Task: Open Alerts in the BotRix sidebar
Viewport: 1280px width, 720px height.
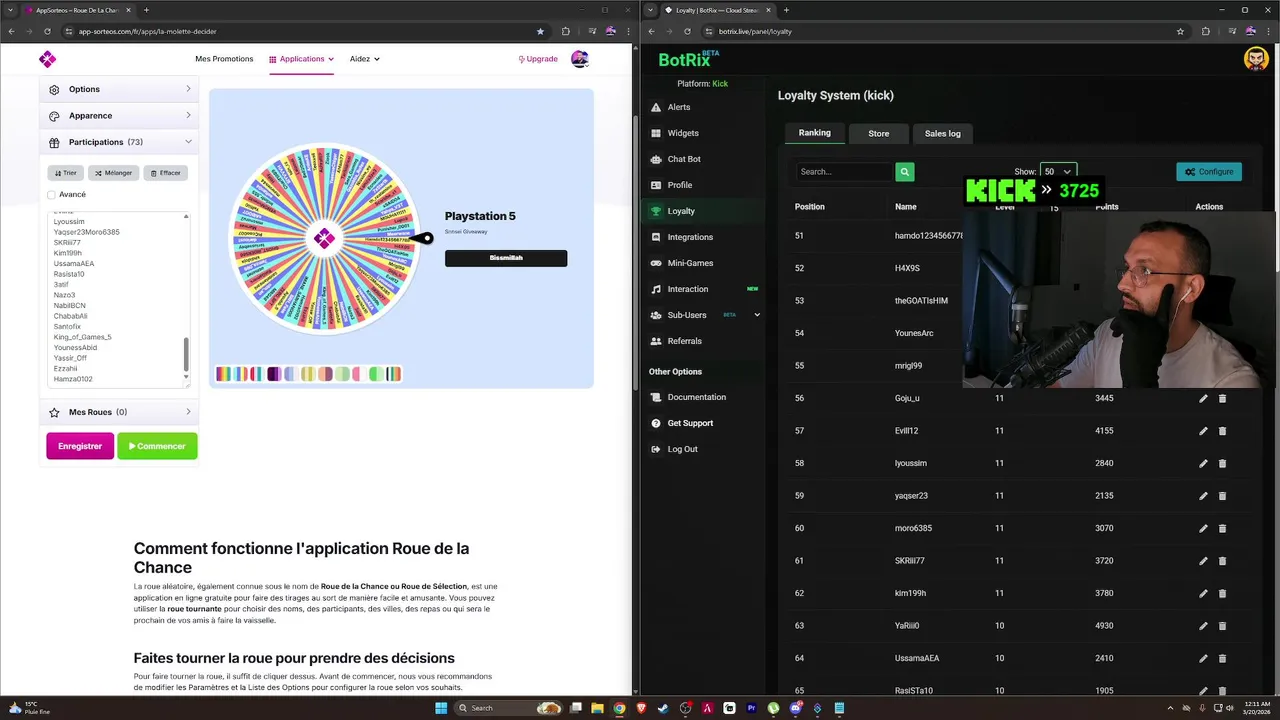Action: (679, 107)
